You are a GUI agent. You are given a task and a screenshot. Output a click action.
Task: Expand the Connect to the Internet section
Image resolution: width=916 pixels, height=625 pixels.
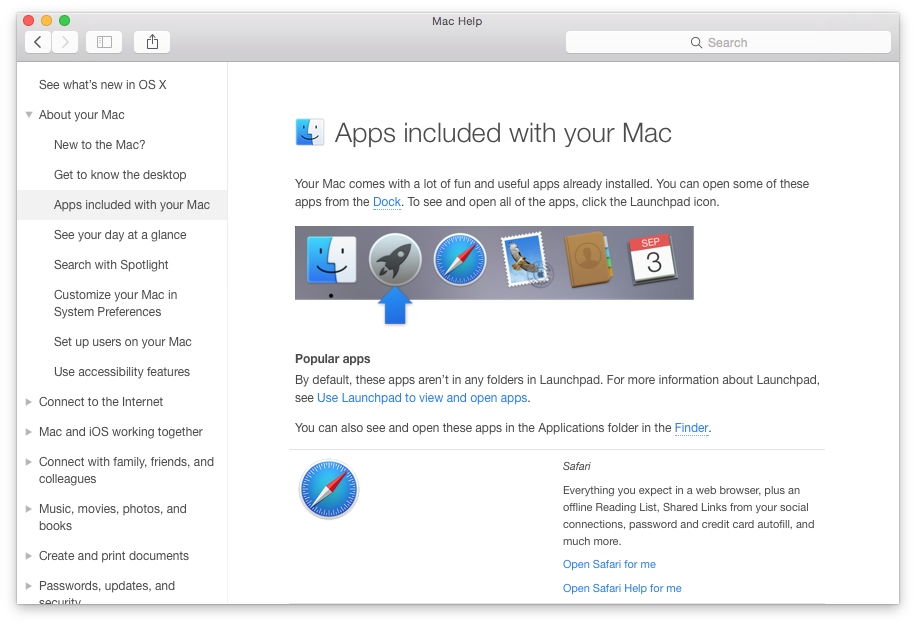29,402
